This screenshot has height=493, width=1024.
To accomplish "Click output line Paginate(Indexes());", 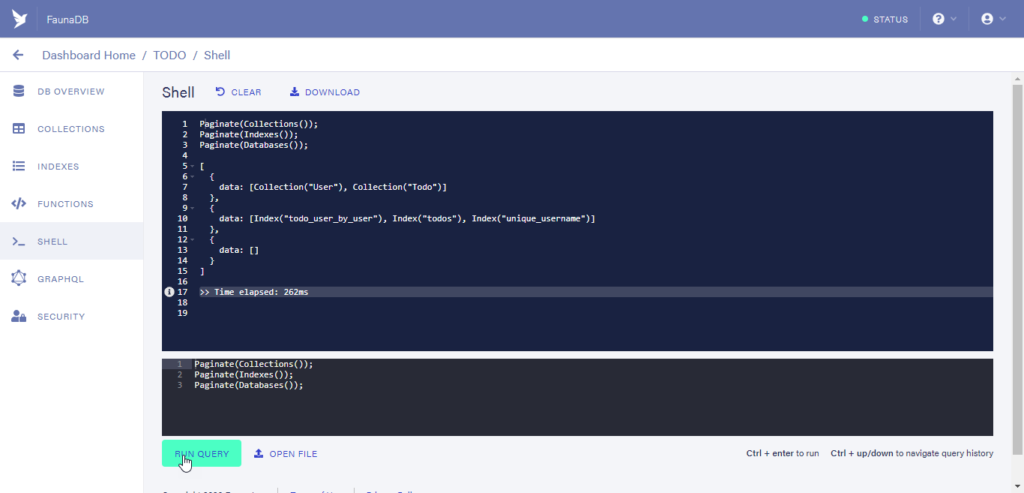I will point(249,135).
